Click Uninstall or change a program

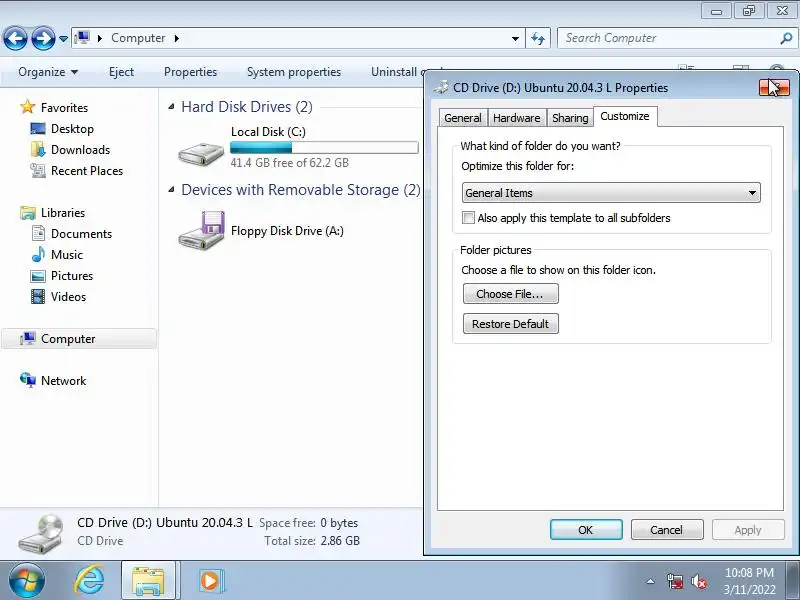[x=397, y=72]
